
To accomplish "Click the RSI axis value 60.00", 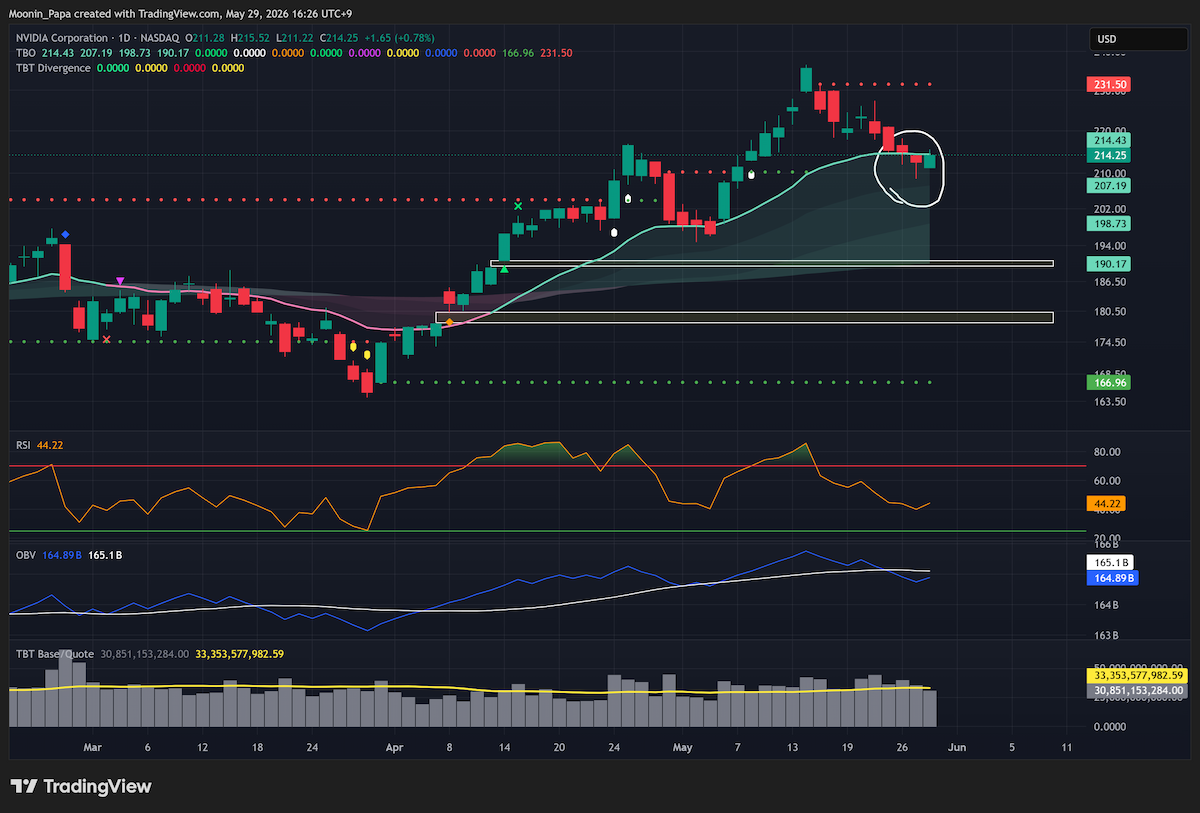I will click(1107, 480).
